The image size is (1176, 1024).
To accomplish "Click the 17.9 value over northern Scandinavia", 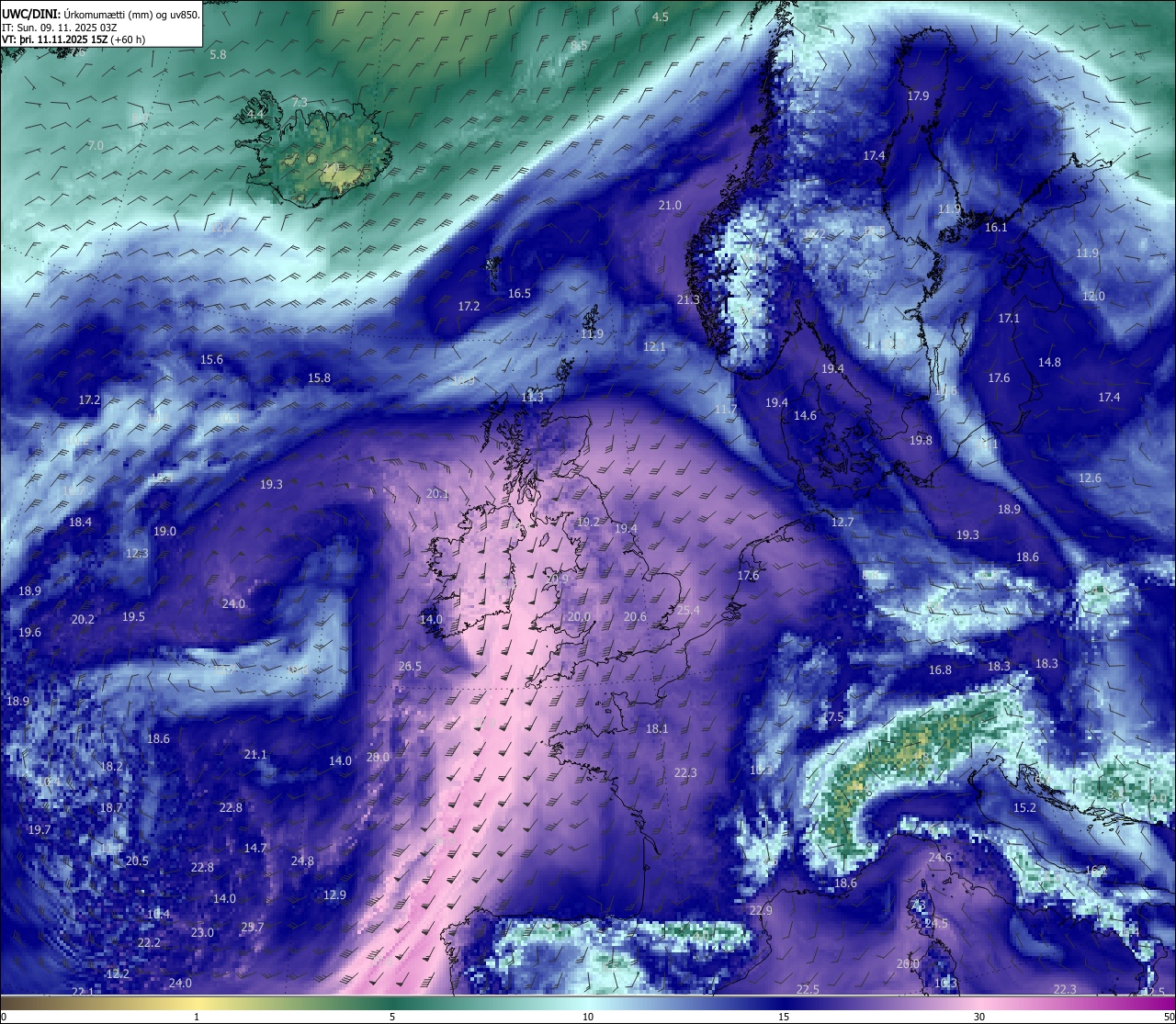I will tap(918, 96).
